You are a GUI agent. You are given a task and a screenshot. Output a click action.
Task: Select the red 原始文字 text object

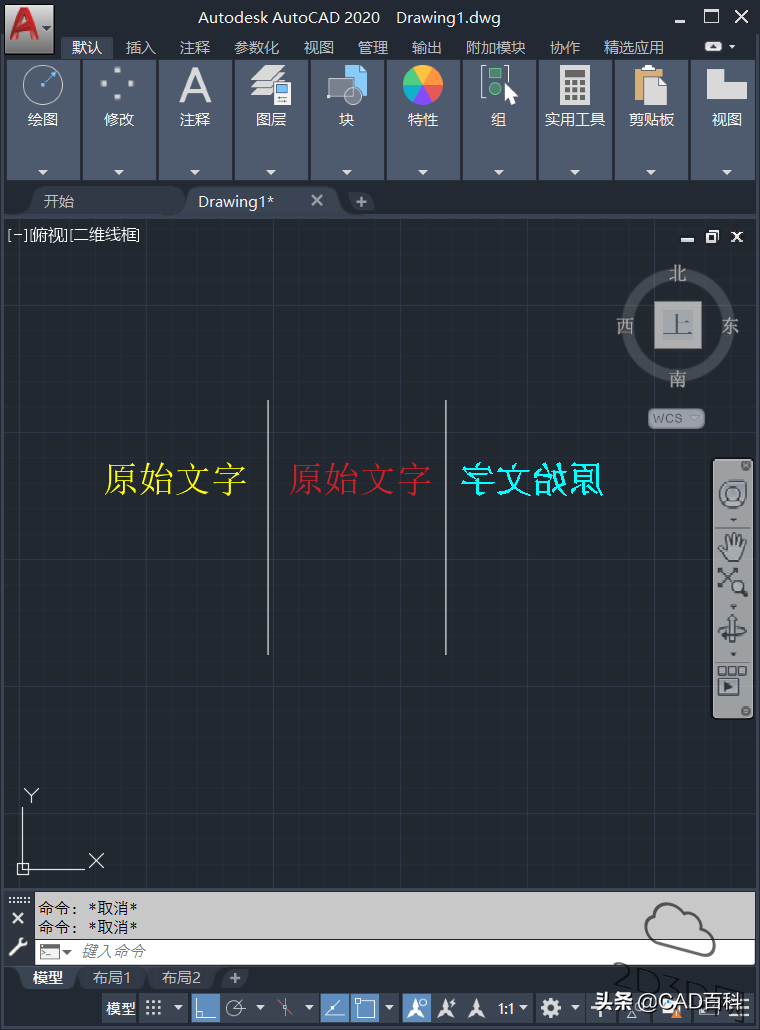pyautogui.click(x=360, y=478)
